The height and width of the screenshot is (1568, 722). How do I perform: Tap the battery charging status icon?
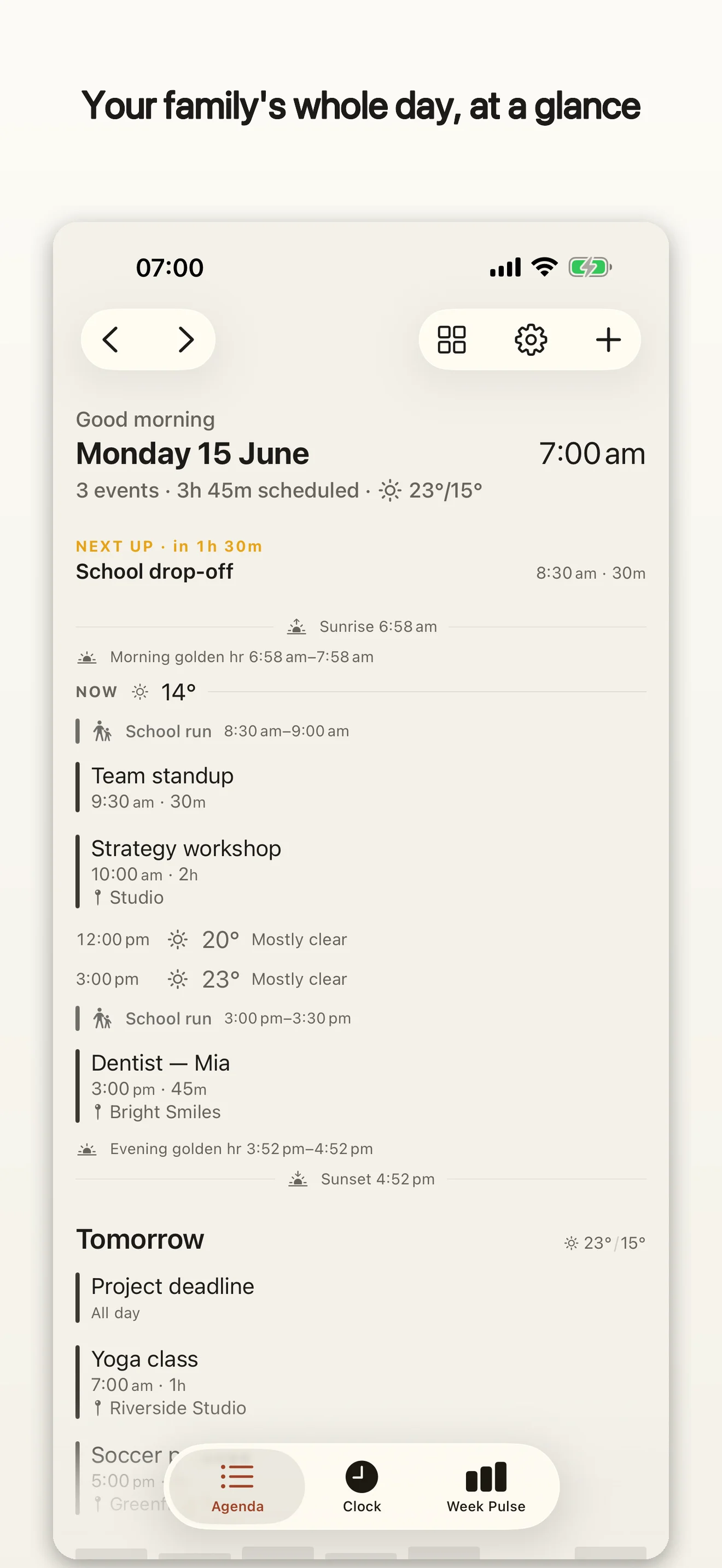click(x=590, y=267)
